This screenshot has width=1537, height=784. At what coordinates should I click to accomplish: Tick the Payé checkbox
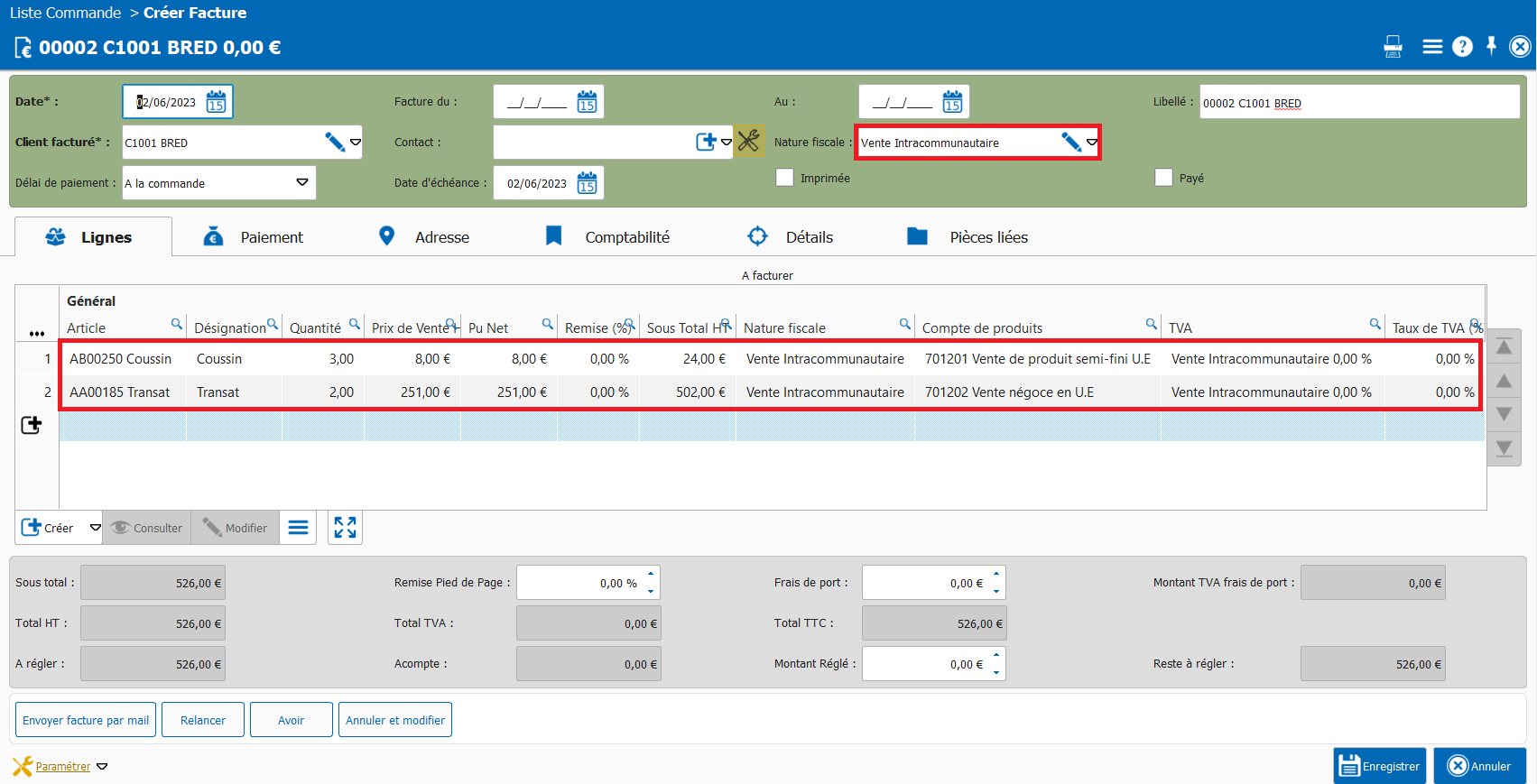(x=1163, y=178)
